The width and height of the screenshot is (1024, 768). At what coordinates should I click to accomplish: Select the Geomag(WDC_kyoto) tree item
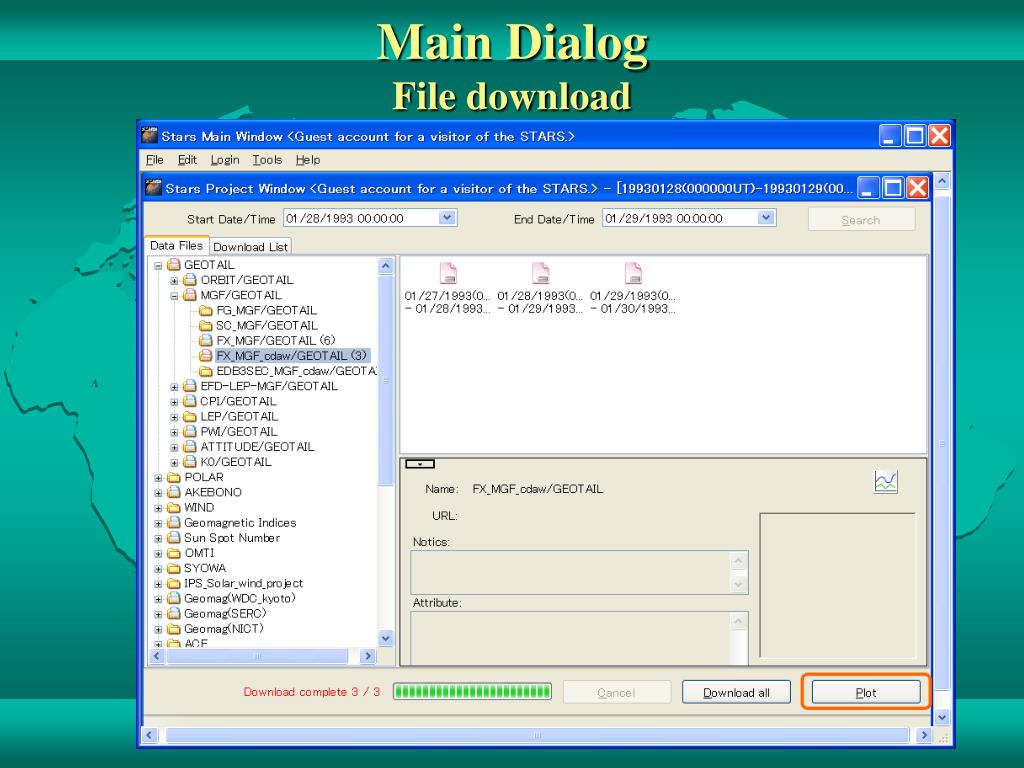click(x=240, y=598)
